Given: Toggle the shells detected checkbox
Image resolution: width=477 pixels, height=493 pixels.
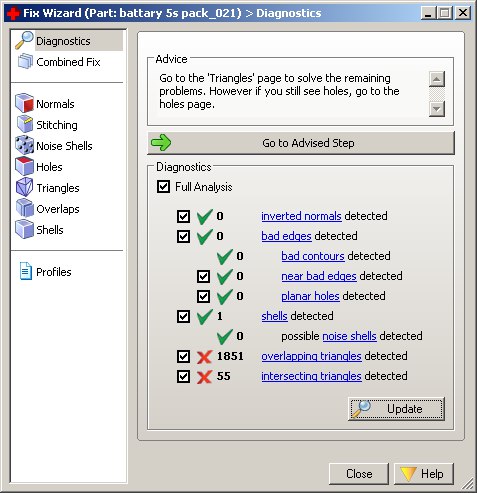Looking at the screenshot, I should pos(183,316).
